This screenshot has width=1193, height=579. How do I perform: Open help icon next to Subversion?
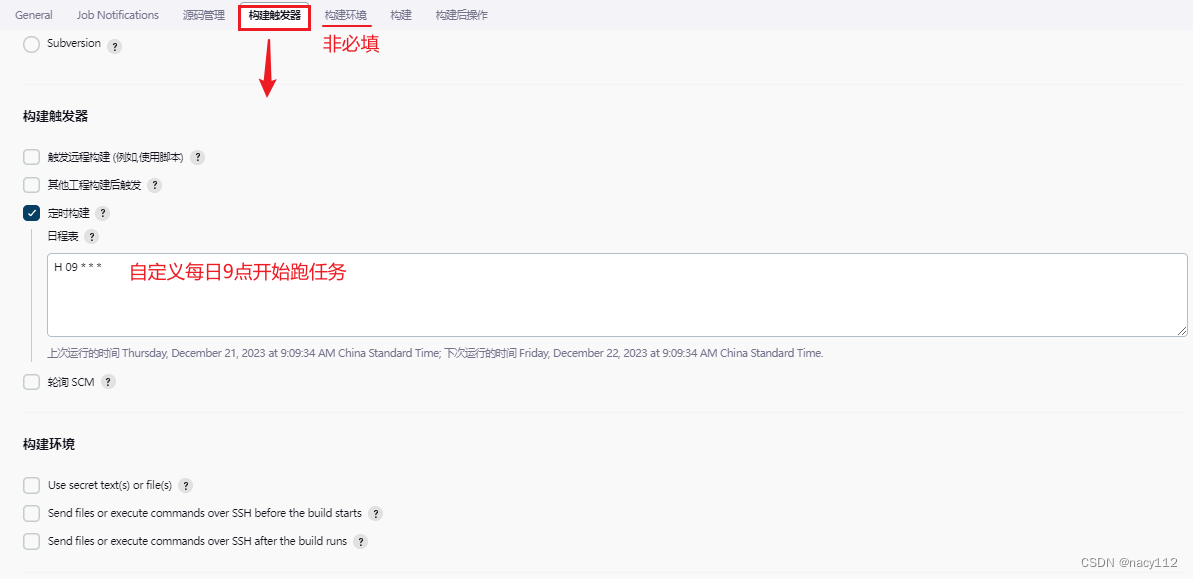coord(114,46)
